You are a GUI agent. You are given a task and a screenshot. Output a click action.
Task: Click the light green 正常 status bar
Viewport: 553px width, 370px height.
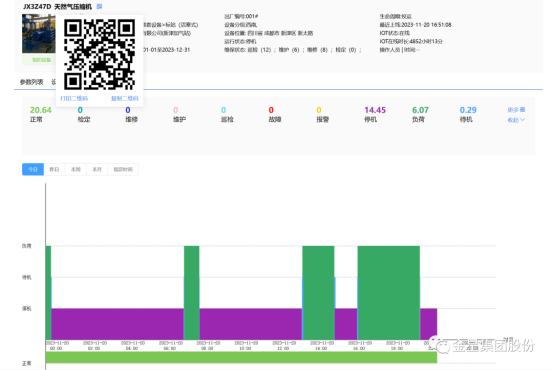pyautogui.click(x=241, y=357)
